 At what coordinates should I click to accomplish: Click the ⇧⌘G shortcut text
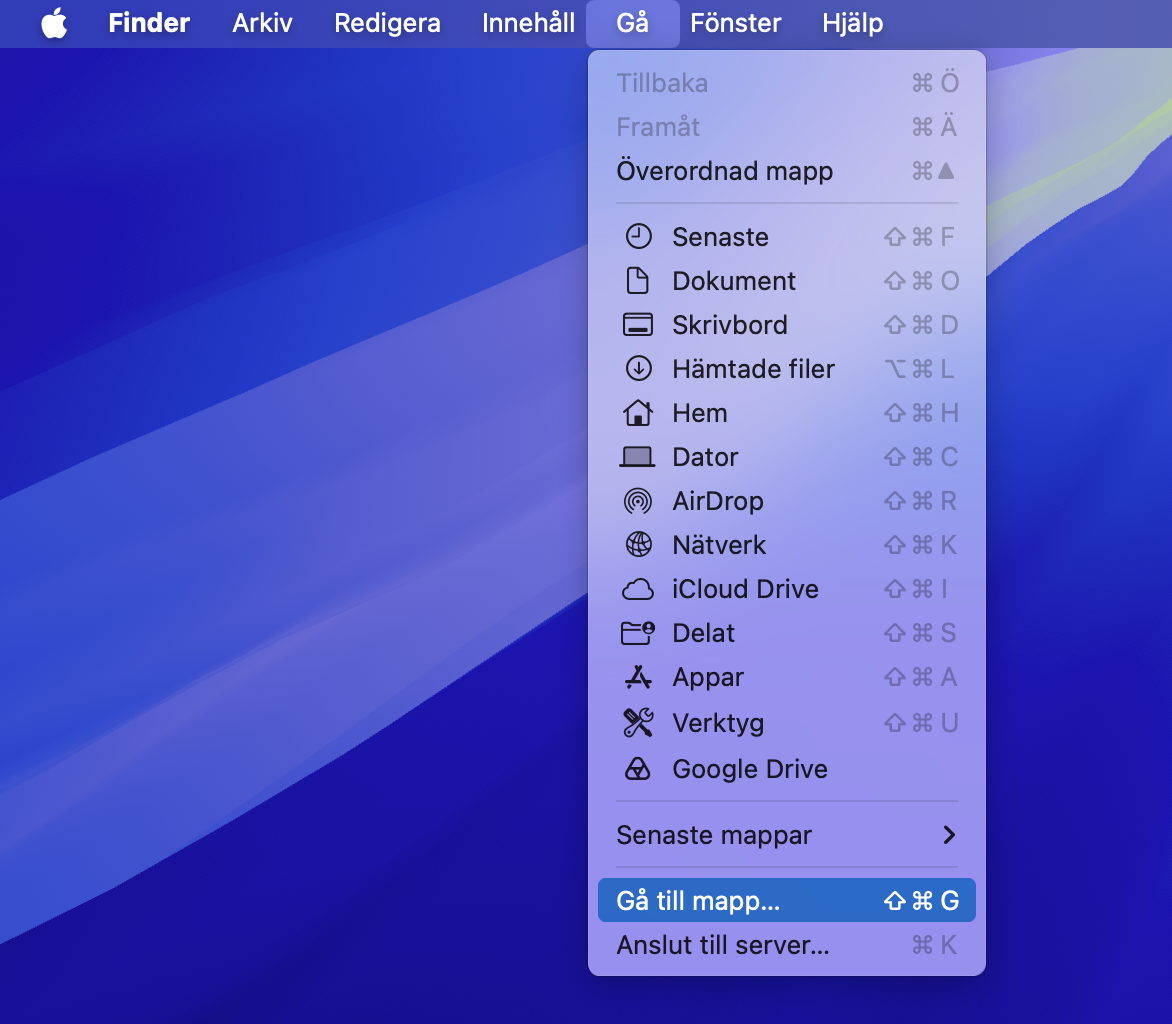click(921, 901)
